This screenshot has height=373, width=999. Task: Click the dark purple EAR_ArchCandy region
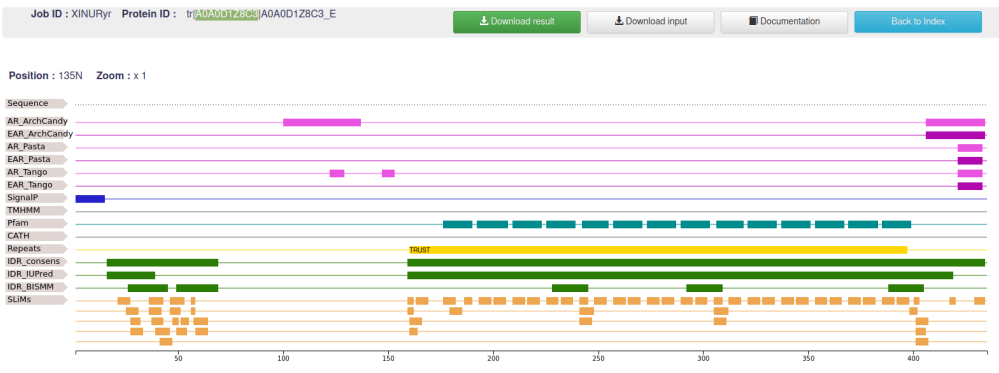(955, 135)
